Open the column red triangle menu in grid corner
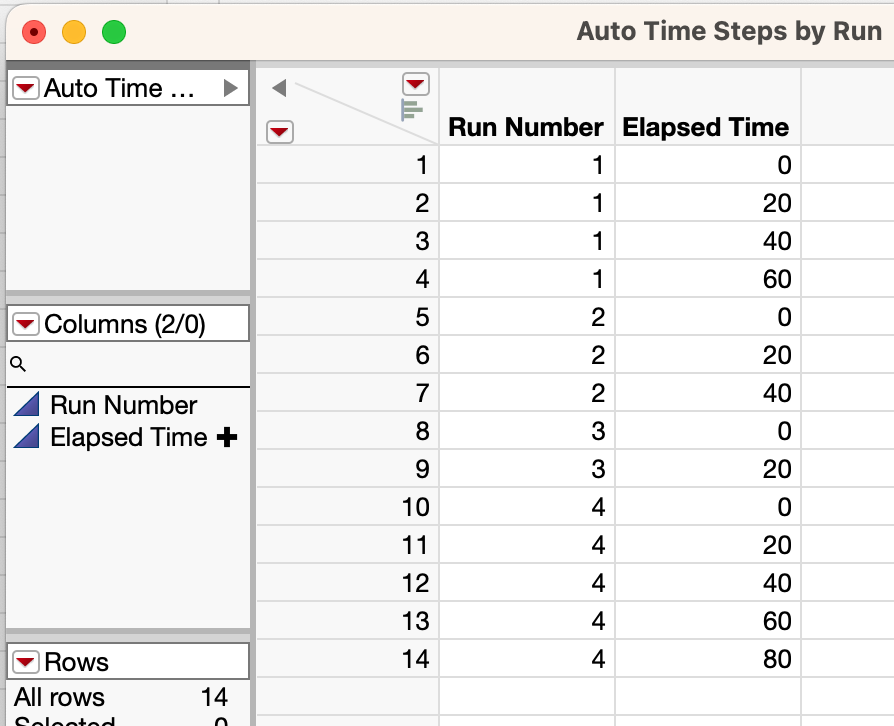 pyautogui.click(x=415, y=83)
